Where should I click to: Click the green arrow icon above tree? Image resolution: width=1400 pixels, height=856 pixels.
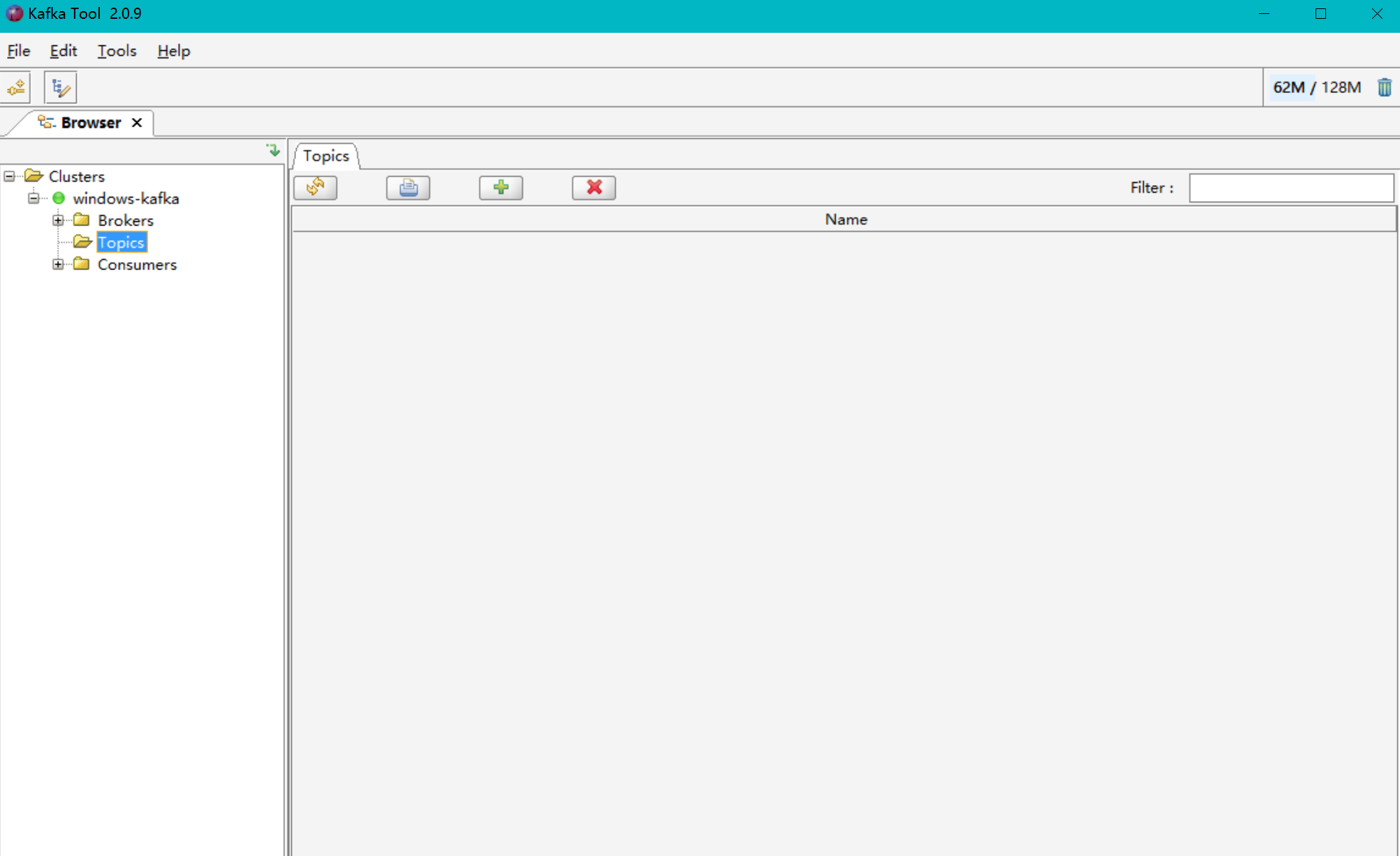click(273, 150)
